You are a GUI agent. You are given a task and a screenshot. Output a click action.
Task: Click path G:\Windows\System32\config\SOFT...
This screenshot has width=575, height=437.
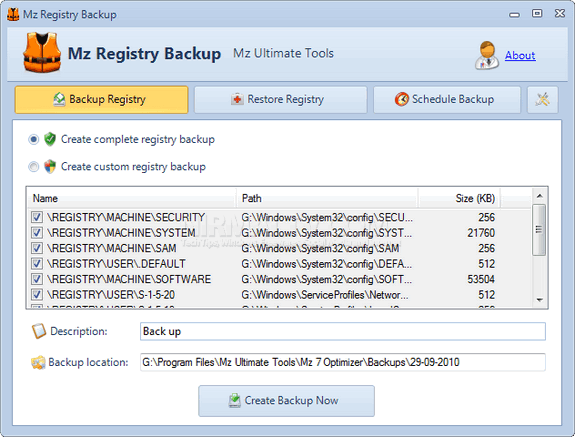click(x=327, y=279)
